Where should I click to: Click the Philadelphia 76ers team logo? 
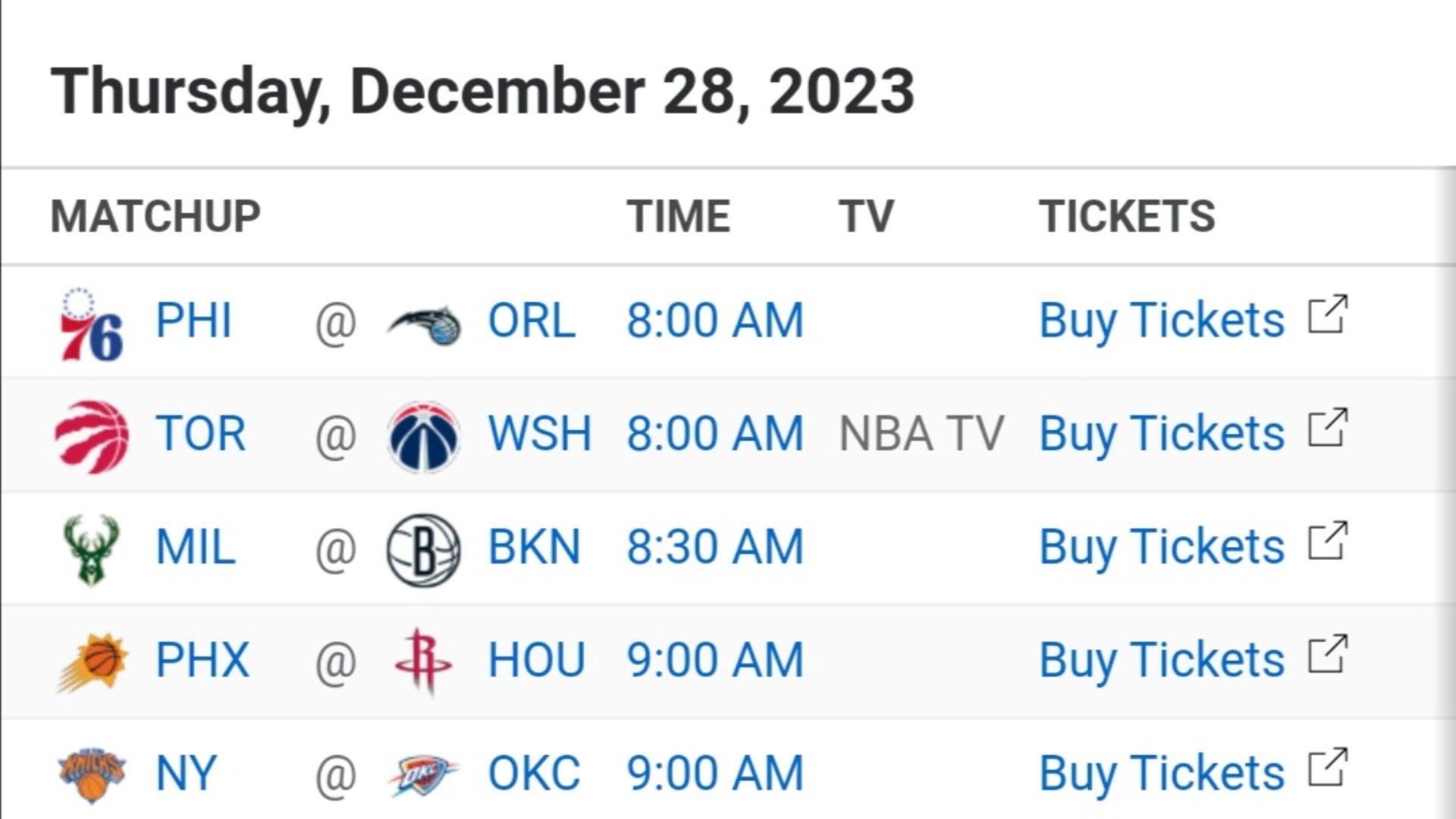click(91, 324)
